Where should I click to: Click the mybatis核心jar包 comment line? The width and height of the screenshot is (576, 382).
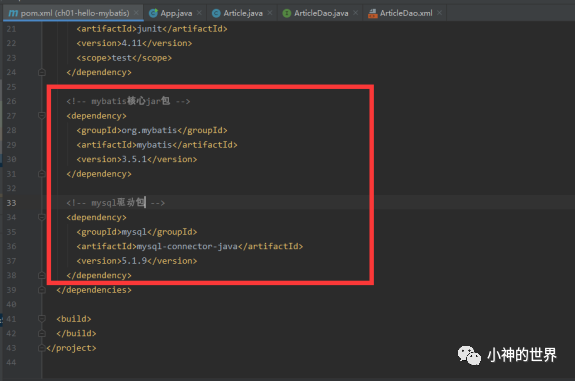(128, 101)
